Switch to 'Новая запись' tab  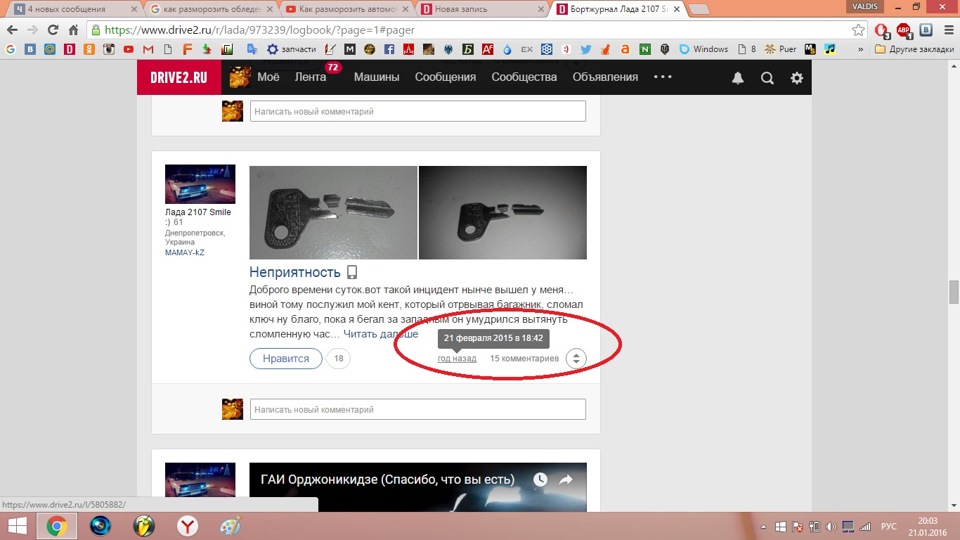pos(480,9)
